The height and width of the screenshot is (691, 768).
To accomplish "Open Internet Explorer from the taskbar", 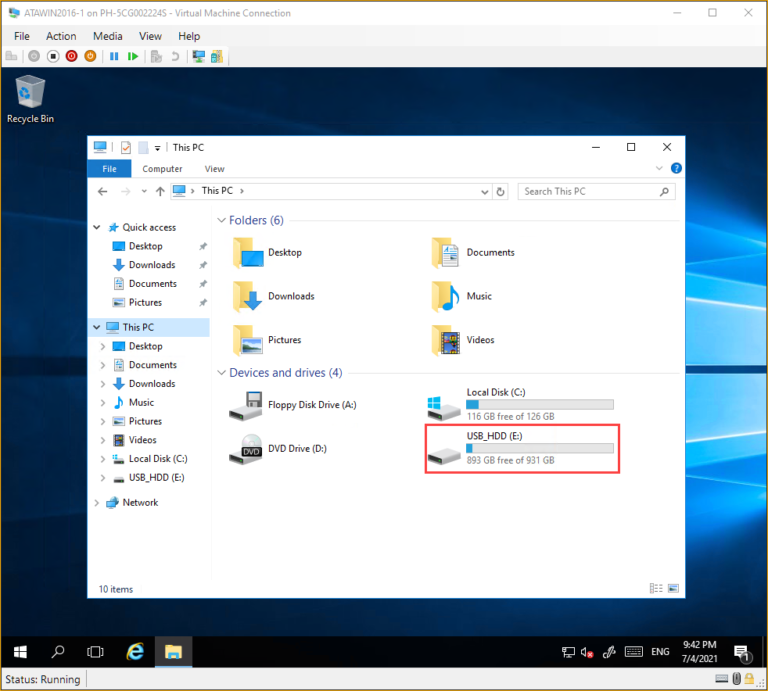I will tap(135, 652).
